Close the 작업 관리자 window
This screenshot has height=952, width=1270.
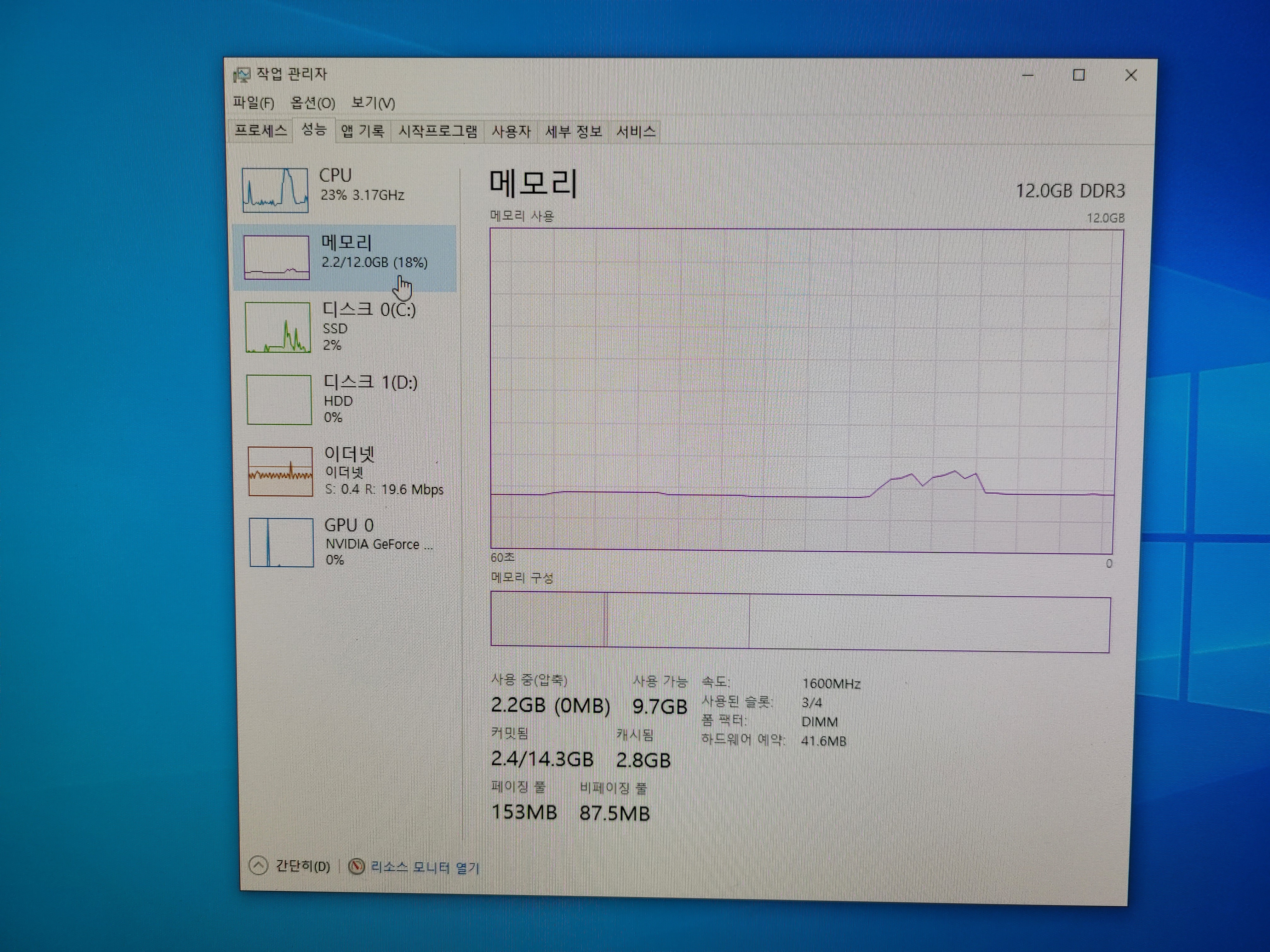click(x=1130, y=75)
